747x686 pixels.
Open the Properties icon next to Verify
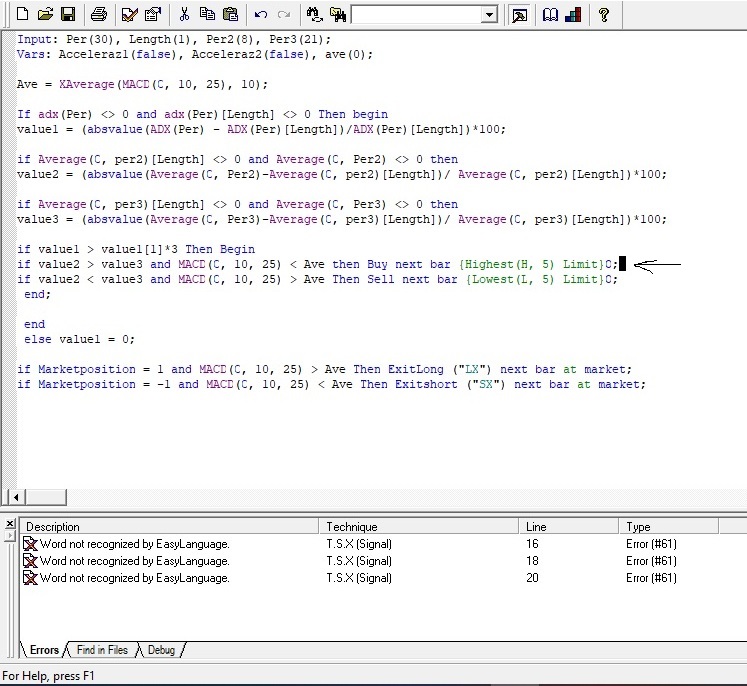pyautogui.click(x=152, y=14)
